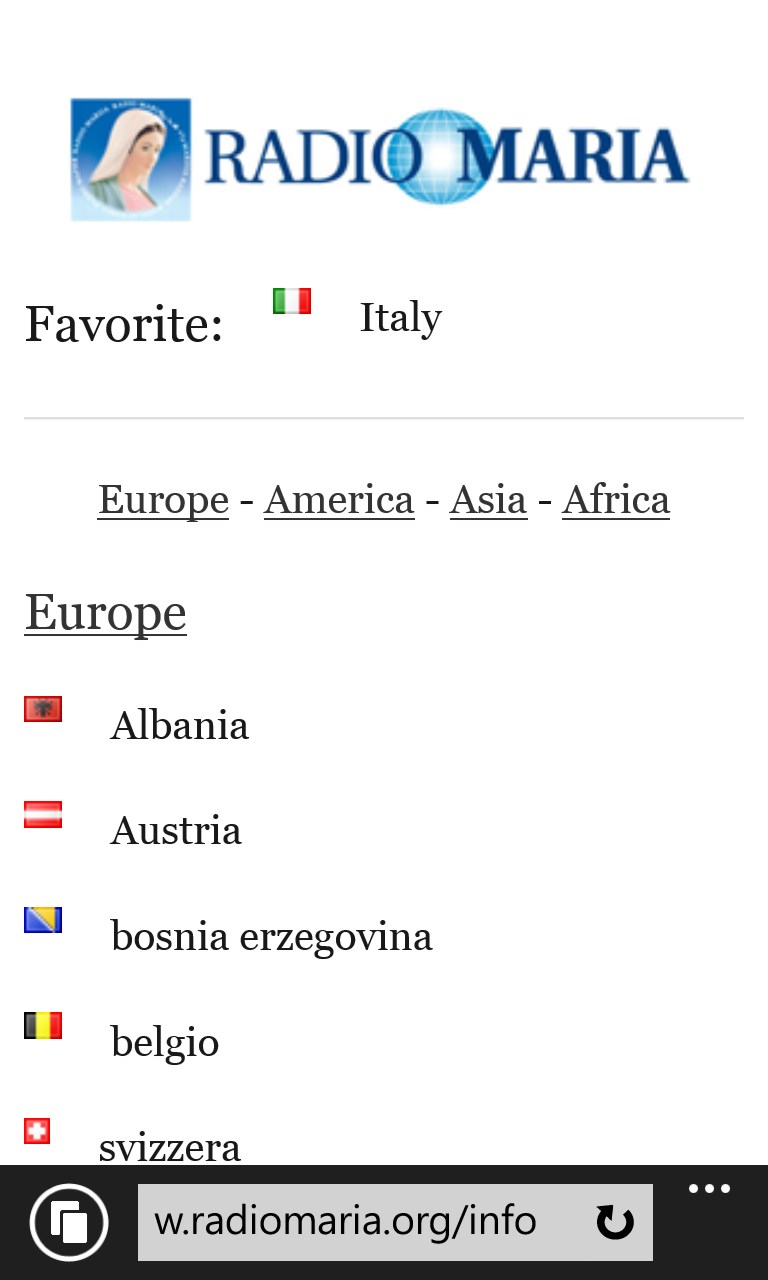The width and height of the screenshot is (768, 1280).
Task: Click the Radio Maria logo banner
Action: coord(380,159)
